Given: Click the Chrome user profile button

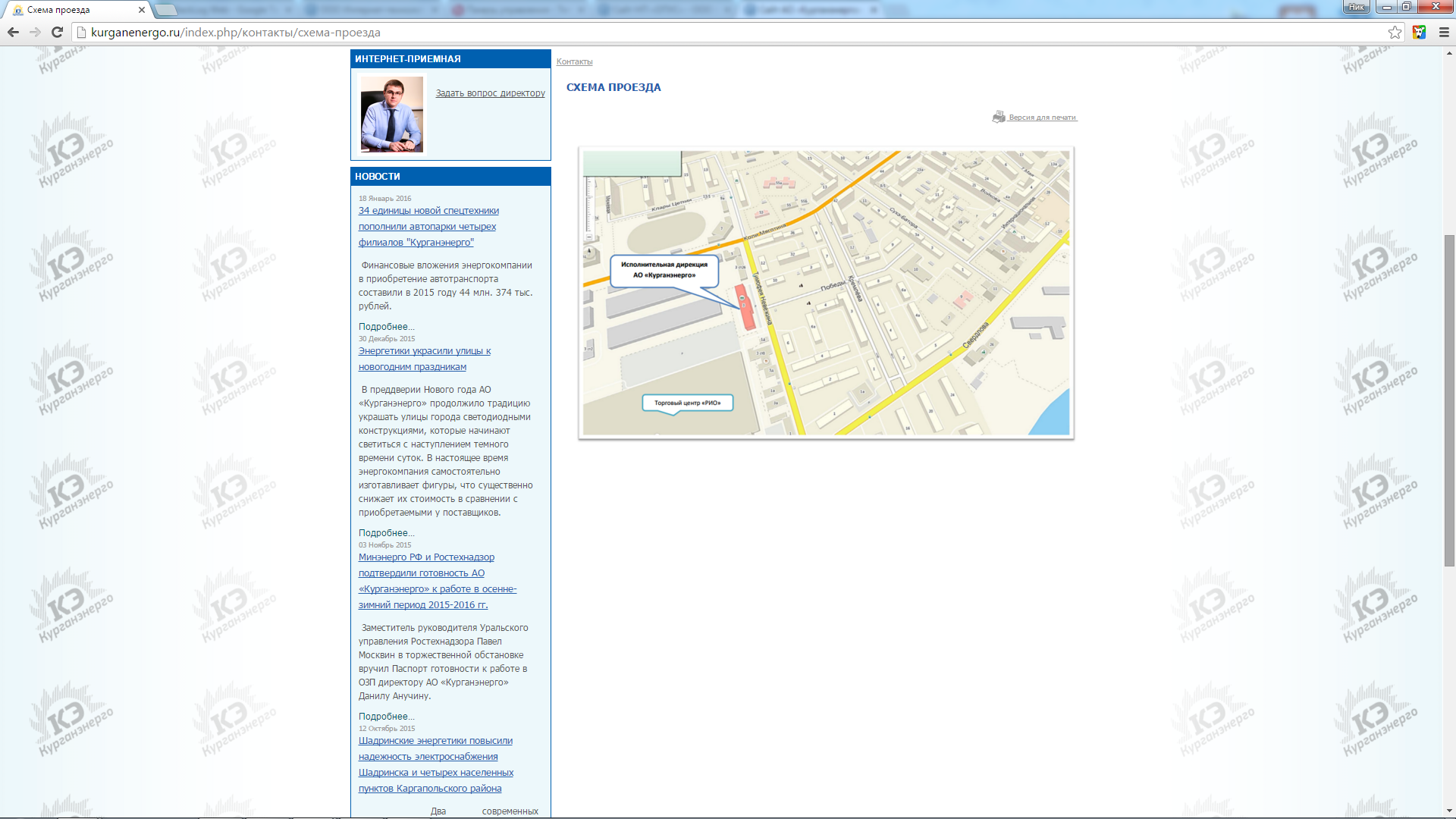Looking at the screenshot, I should (x=1357, y=7).
